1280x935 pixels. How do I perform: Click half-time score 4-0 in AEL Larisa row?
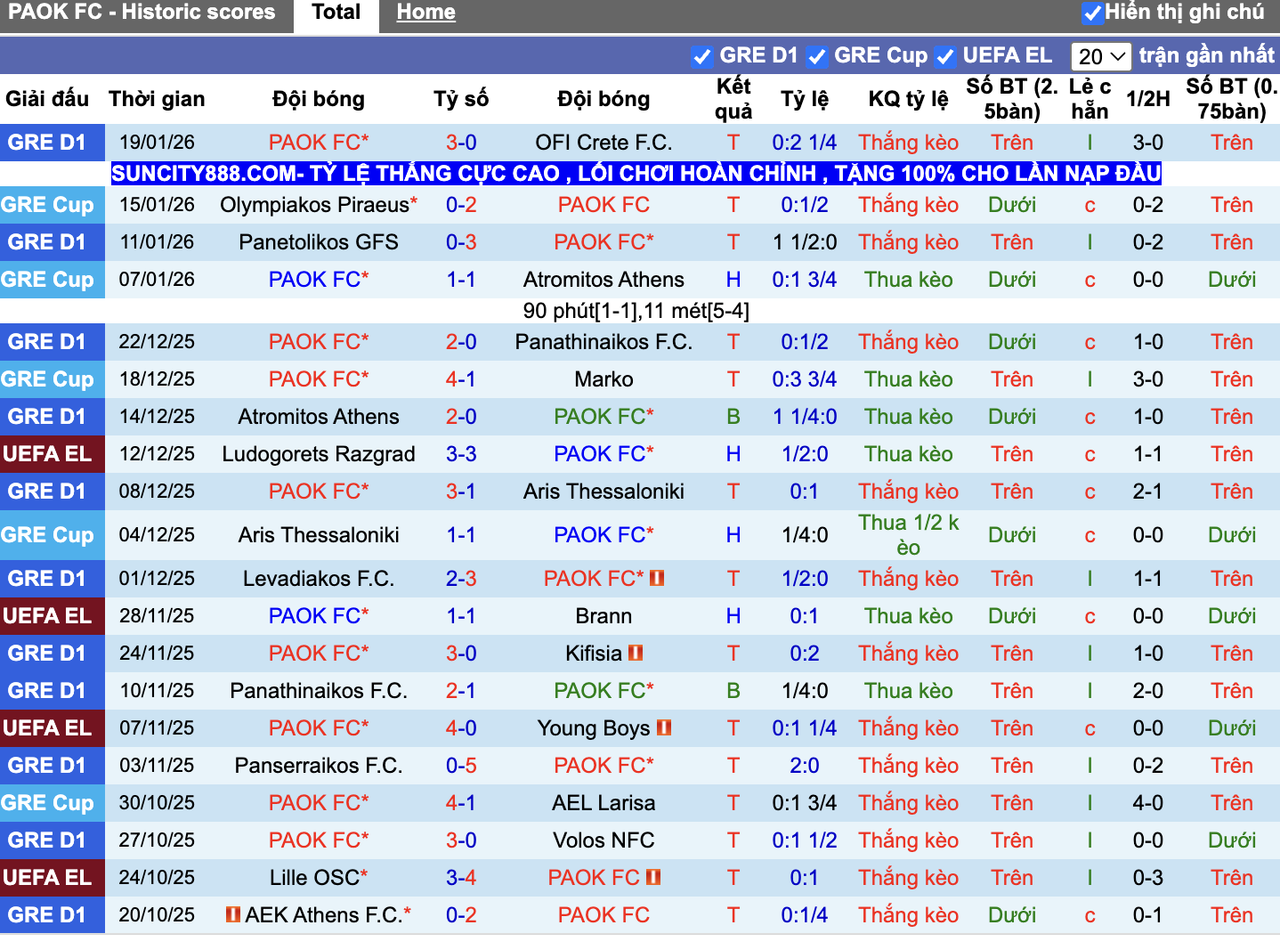(x=1148, y=803)
